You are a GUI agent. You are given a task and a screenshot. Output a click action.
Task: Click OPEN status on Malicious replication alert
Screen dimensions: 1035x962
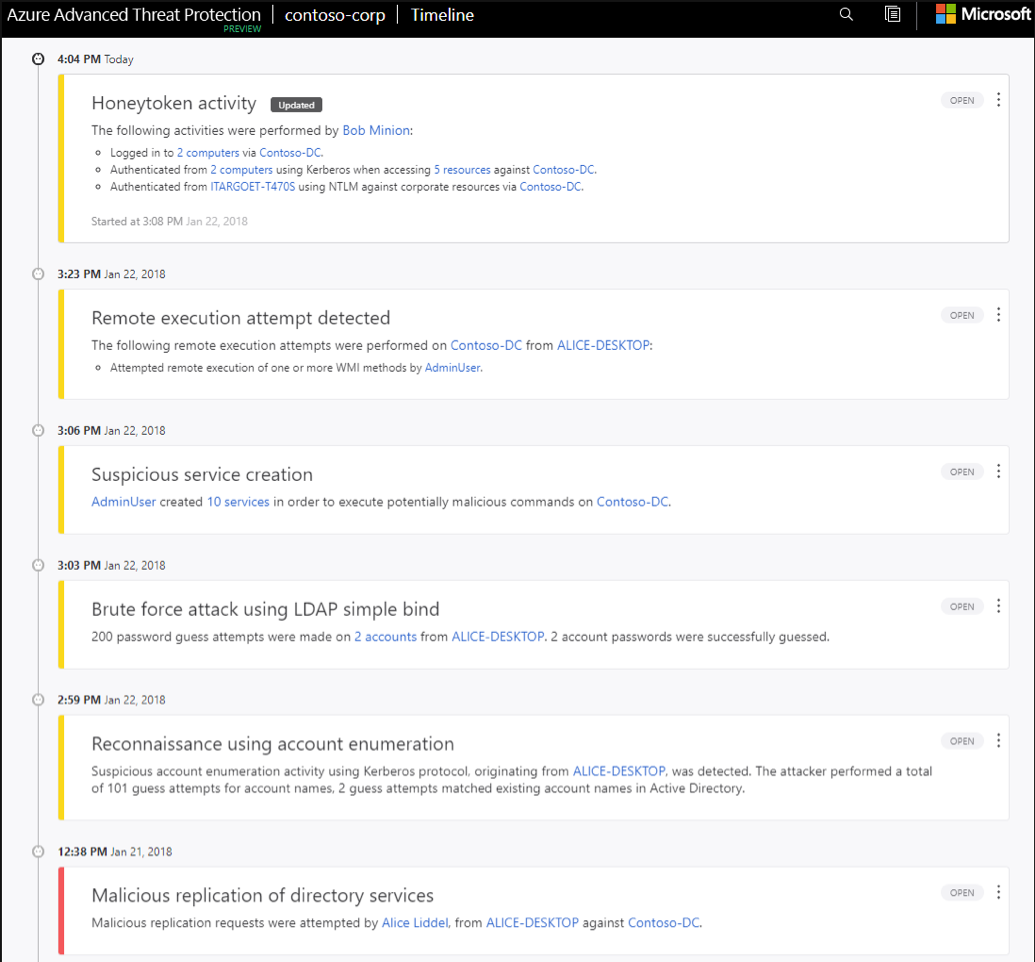(962, 893)
